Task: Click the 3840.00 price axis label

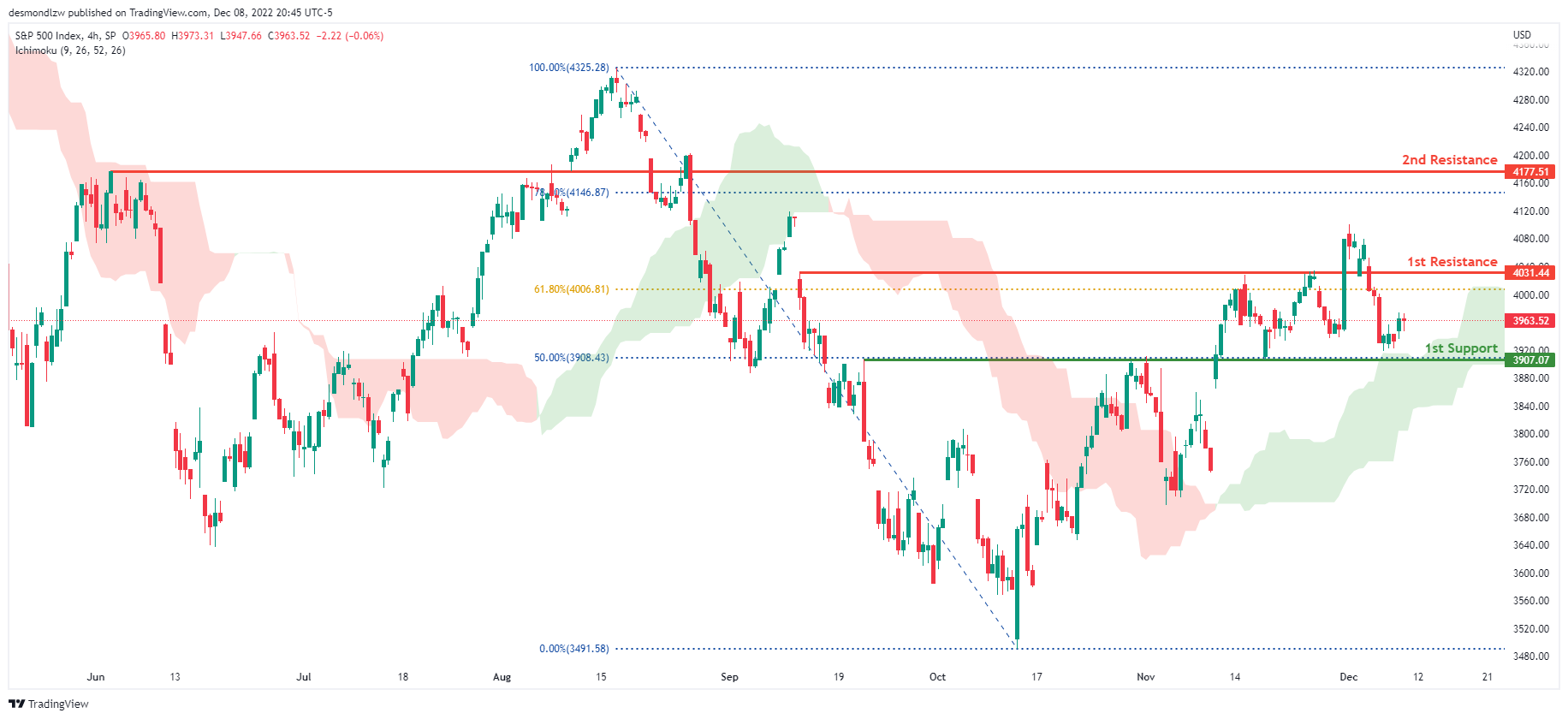Action: (x=1531, y=407)
